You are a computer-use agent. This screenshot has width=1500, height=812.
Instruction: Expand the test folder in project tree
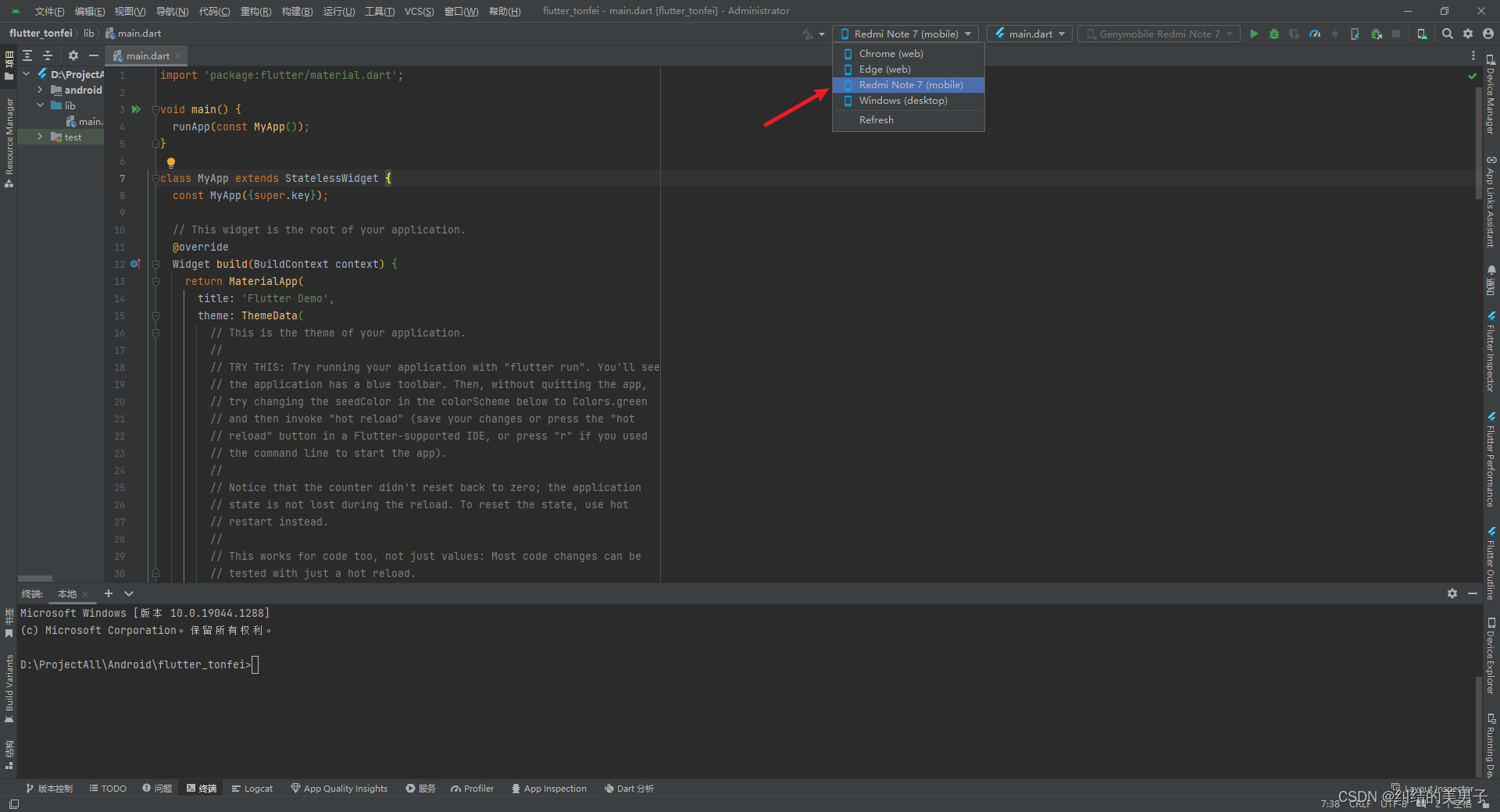(40, 137)
